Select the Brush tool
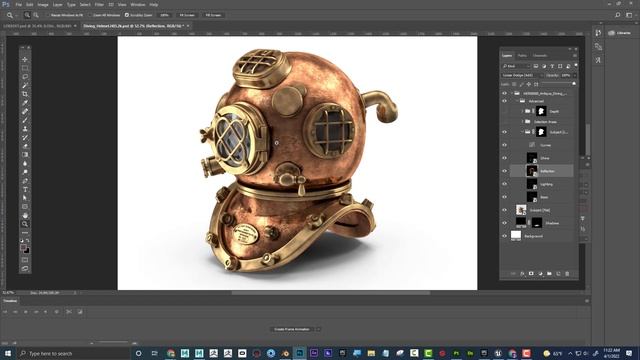640x360 pixels. (x=25, y=120)
